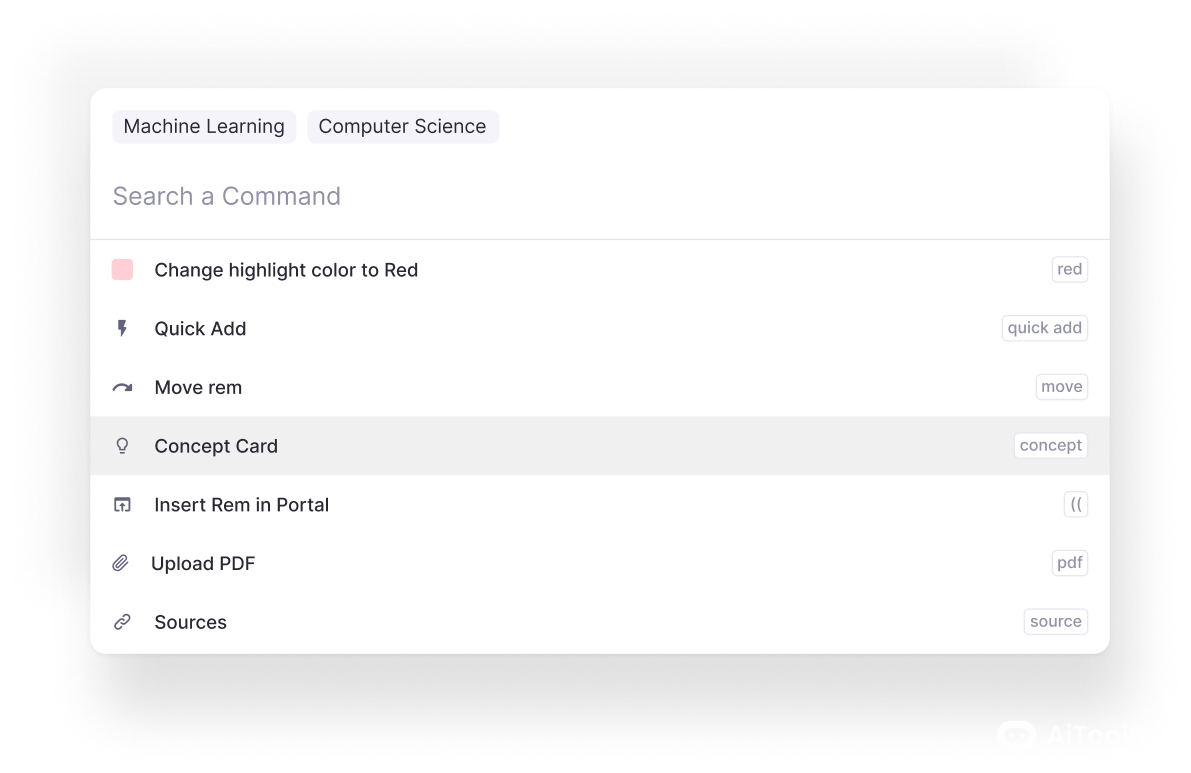Click the Insert Rem in Portal icon
Viewport: 1191px width, 773px height.
coord(122,505)
